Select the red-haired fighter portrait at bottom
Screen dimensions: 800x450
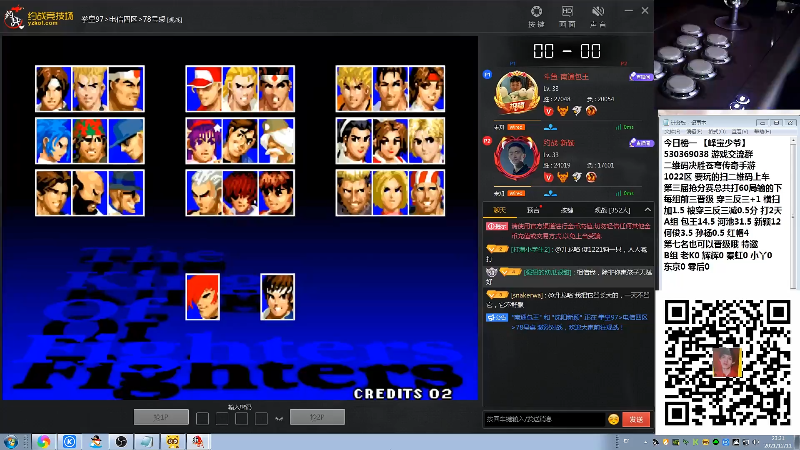tap(203, 297)
